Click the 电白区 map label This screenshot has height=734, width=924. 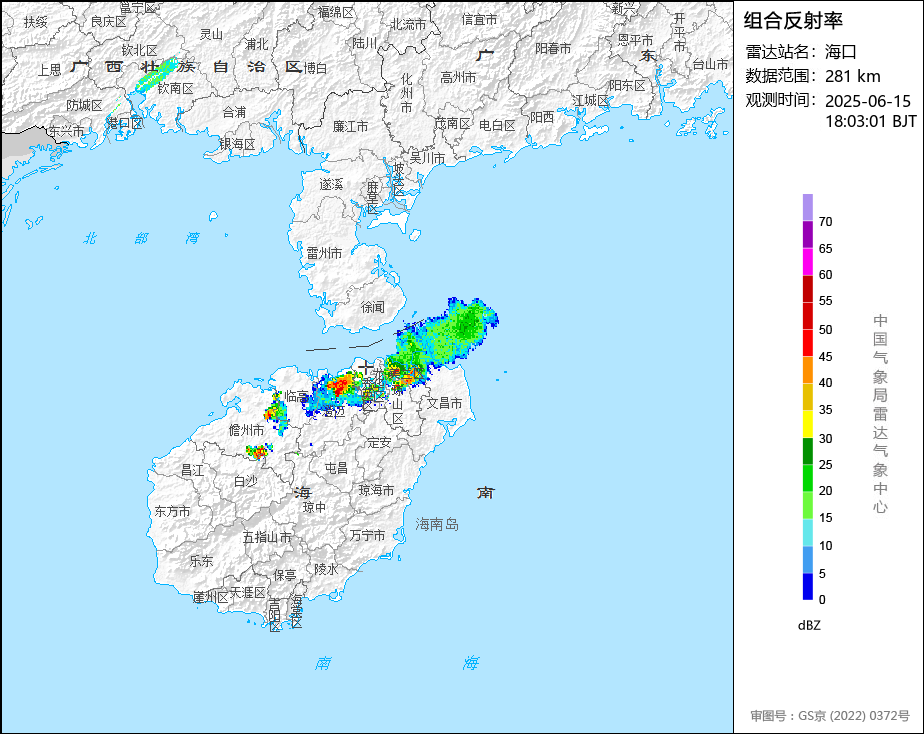497,125
